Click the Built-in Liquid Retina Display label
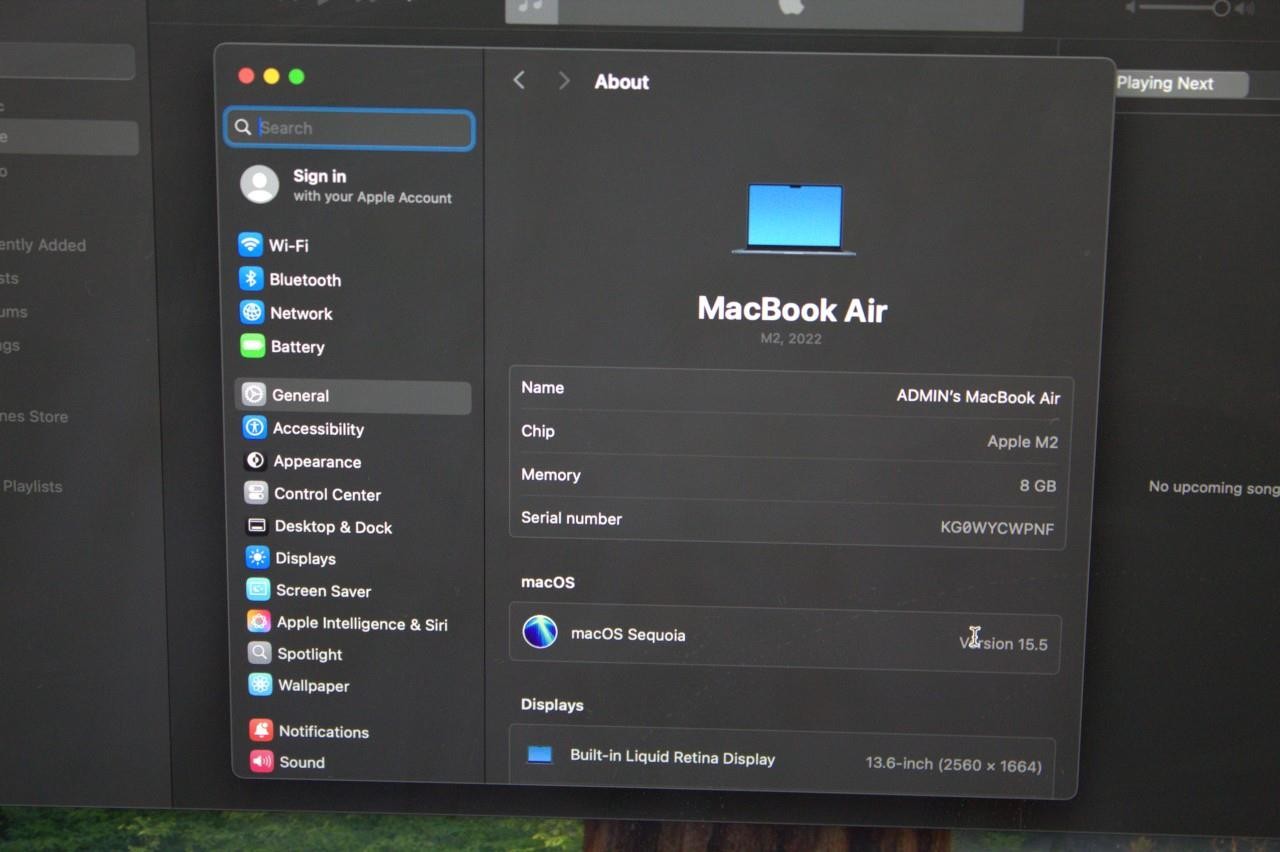The height and width of the screenshot is (852, 1280). click(x=672, y=758)
